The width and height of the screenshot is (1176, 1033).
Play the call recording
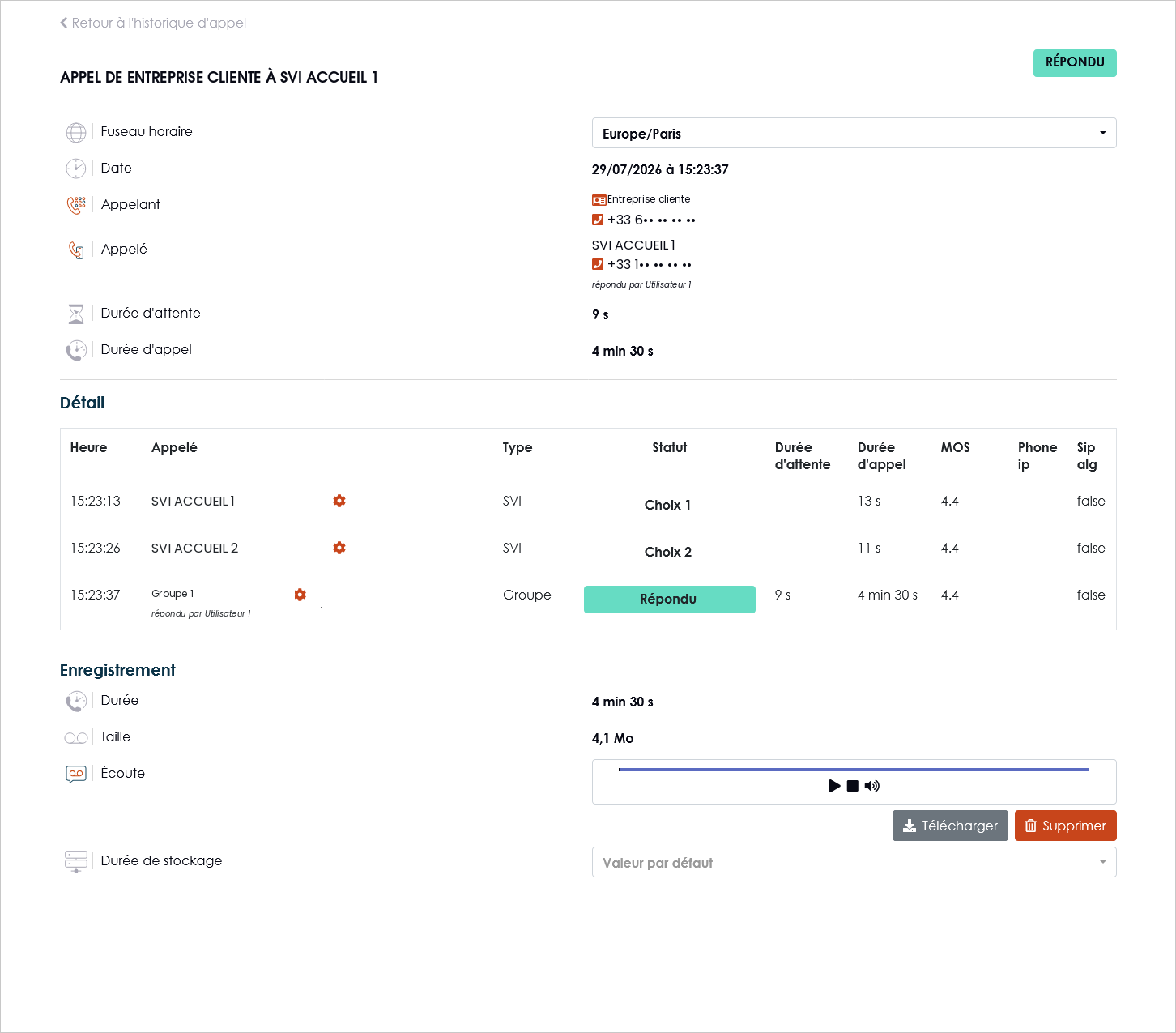pos(834,786)
